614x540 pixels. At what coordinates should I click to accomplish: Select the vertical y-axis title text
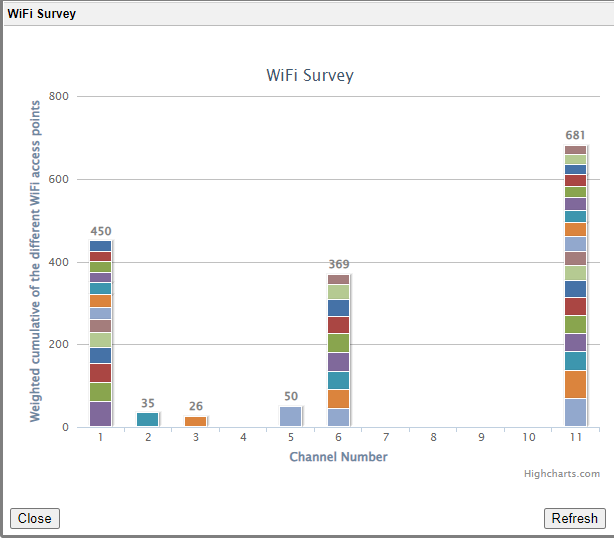click(x=36, y=260)
